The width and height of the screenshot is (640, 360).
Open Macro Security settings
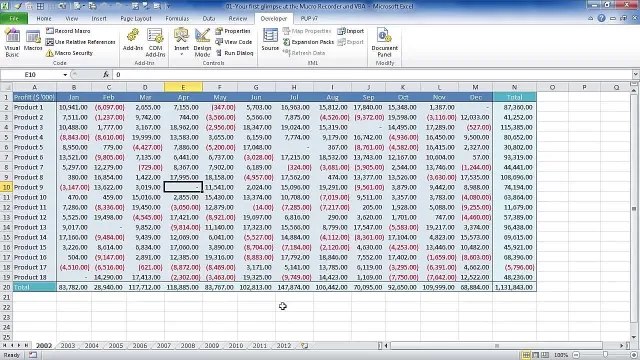point(69,53)
